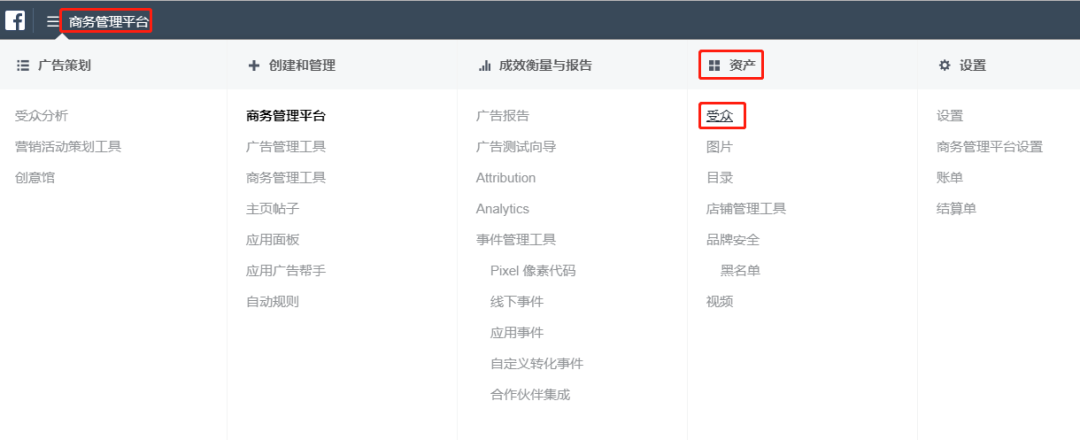Go to Pixel 像素代码
The image size is (1080, 440).
pos(533,271)
